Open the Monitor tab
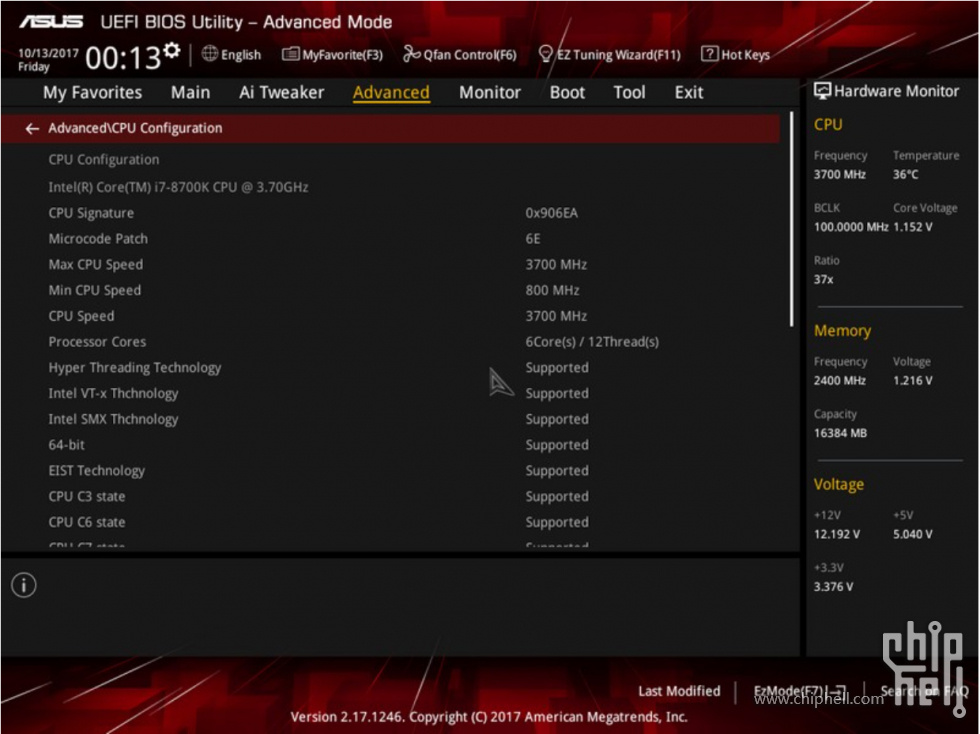This screenshot has height=734, width=980. 489,93
